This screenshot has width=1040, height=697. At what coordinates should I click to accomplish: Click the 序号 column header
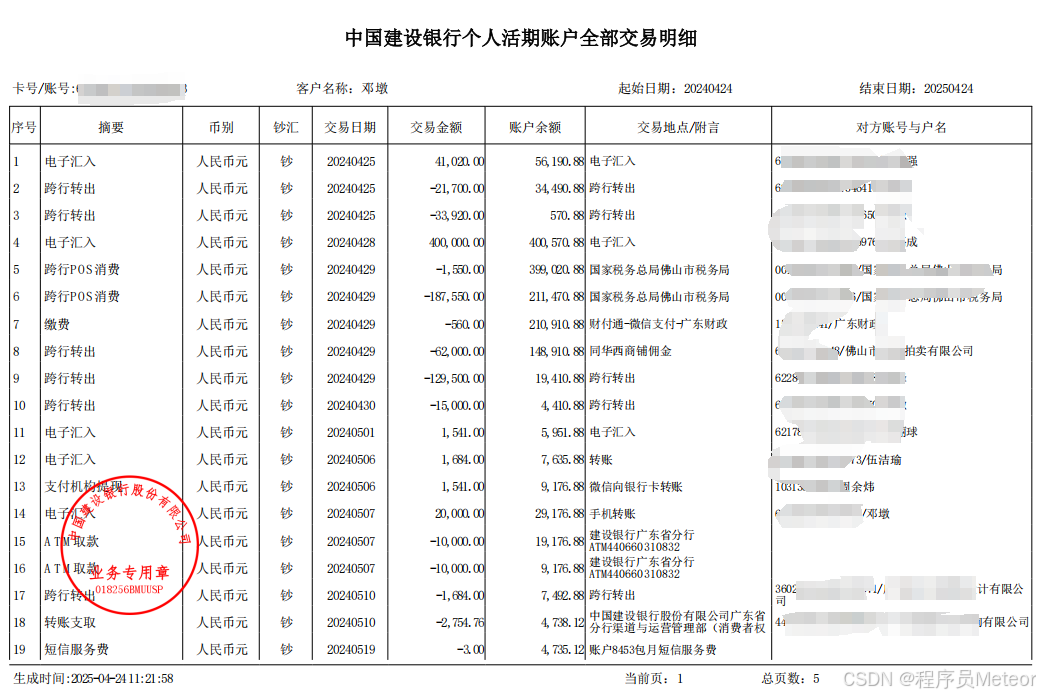(x=24, y=127)
